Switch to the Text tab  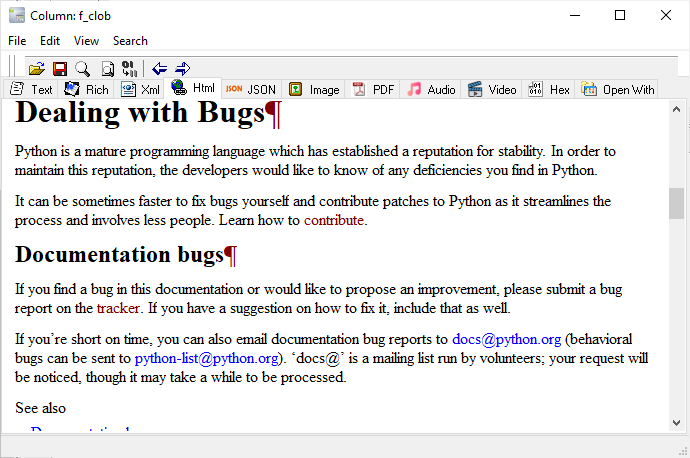pos(31,89)
